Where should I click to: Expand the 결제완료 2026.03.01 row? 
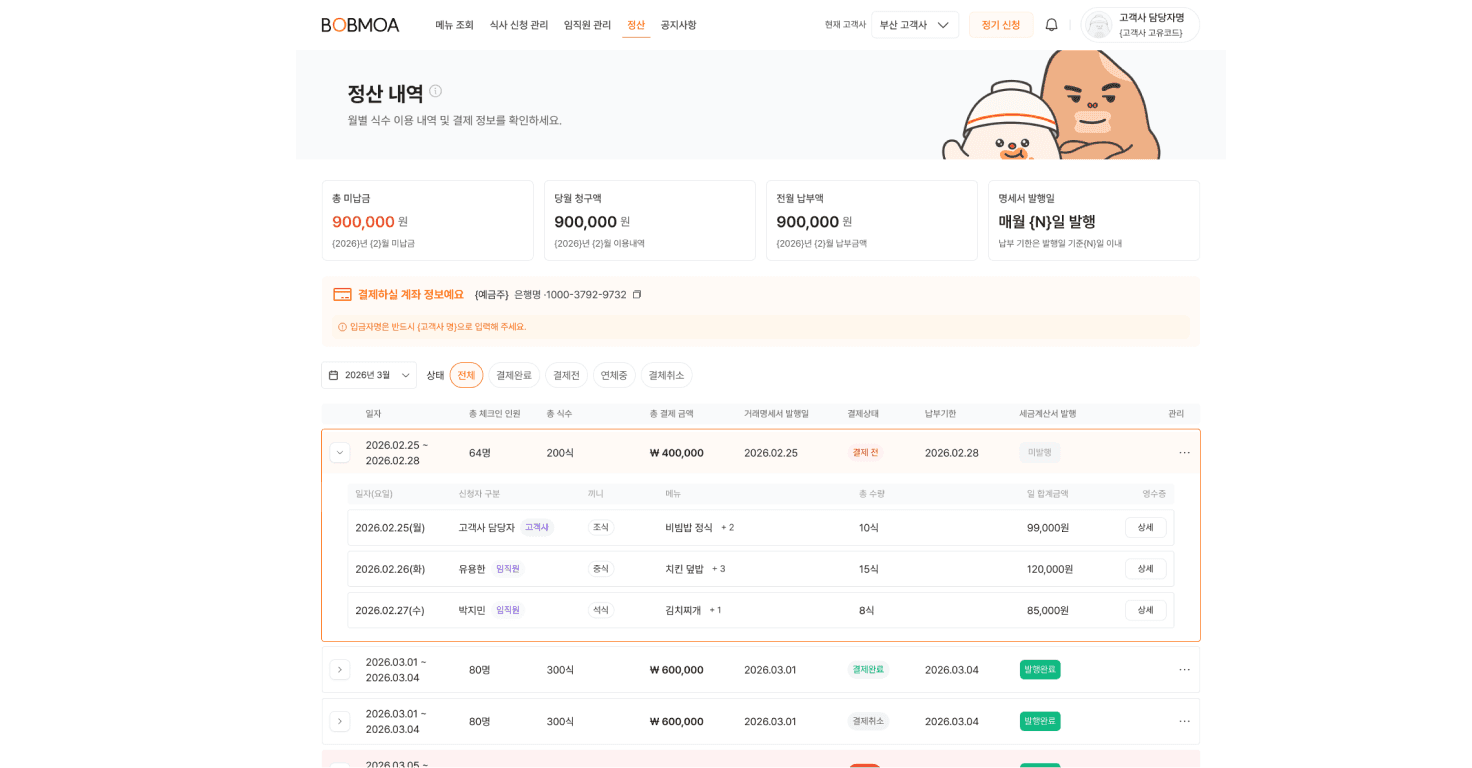340,670
